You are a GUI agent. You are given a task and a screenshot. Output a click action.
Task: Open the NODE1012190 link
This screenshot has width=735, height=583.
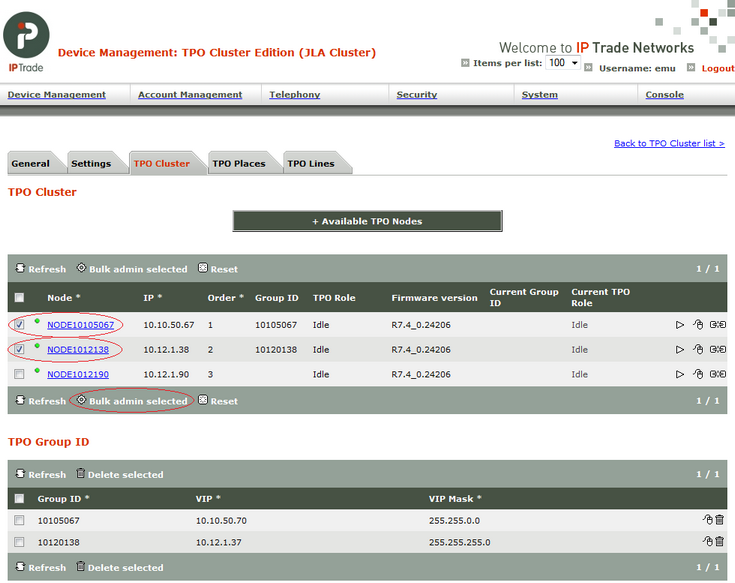(x=78, y=374)
